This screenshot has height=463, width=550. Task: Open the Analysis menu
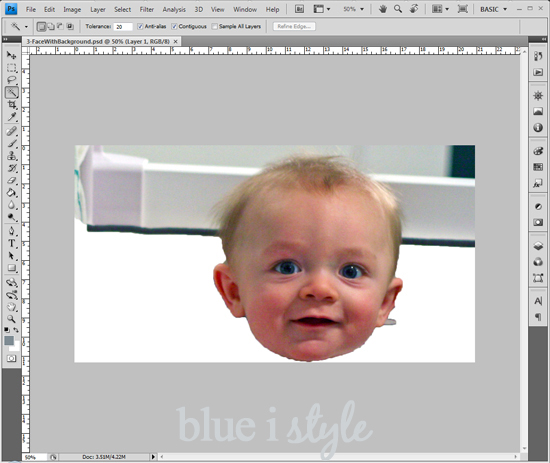[174, 9]
